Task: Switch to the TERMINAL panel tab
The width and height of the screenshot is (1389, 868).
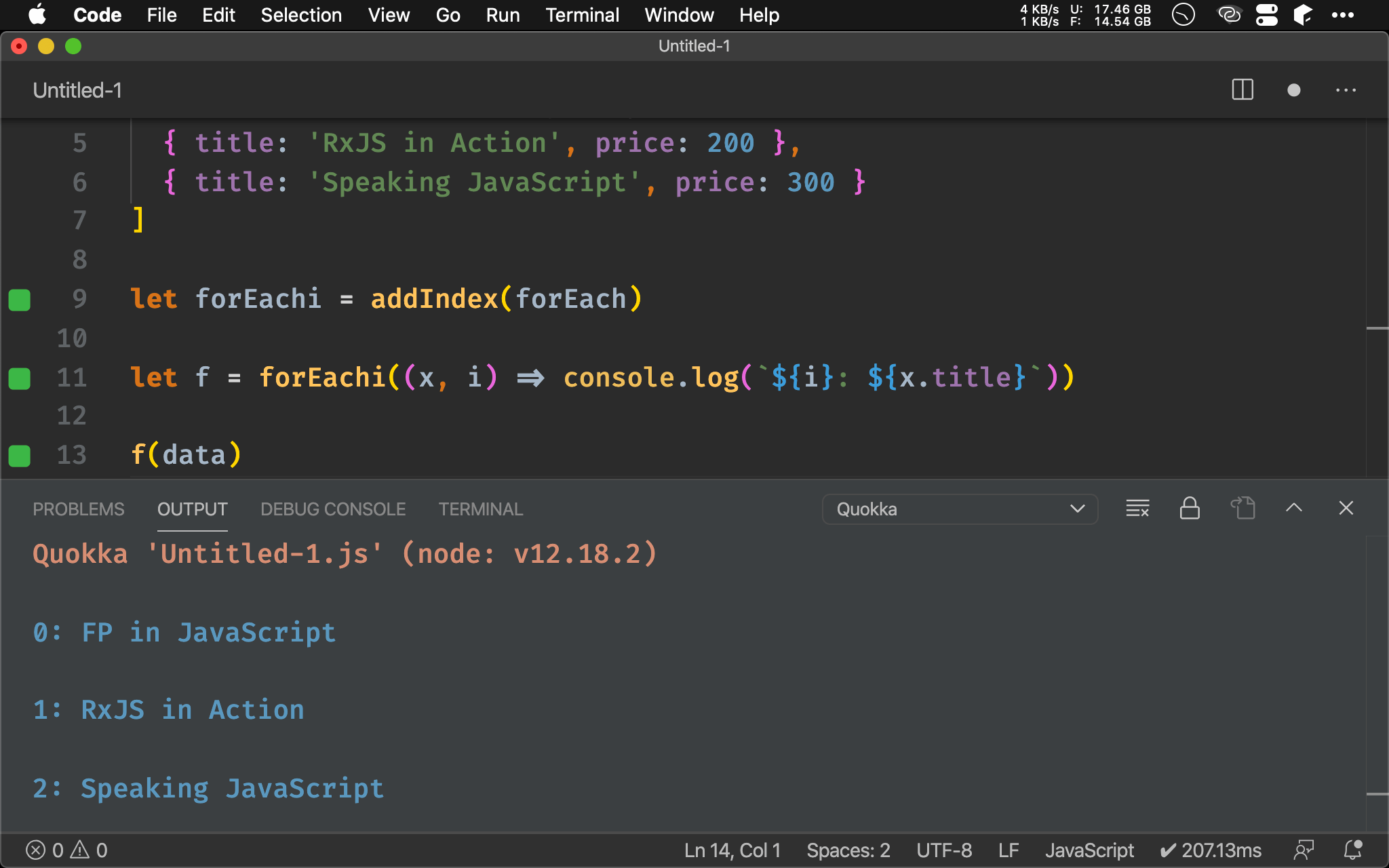Action: [x=481, y=509]
